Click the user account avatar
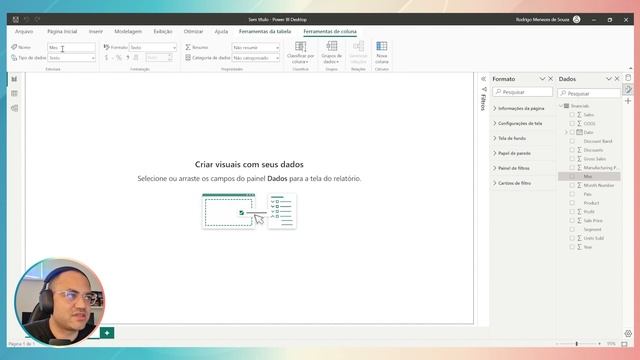This screenshot has width=640, height=360. tap(576, 20)
